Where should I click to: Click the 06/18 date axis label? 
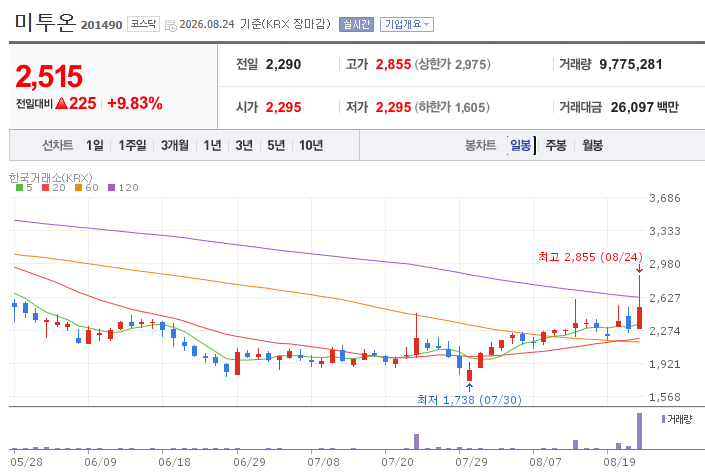coord(174,462)
